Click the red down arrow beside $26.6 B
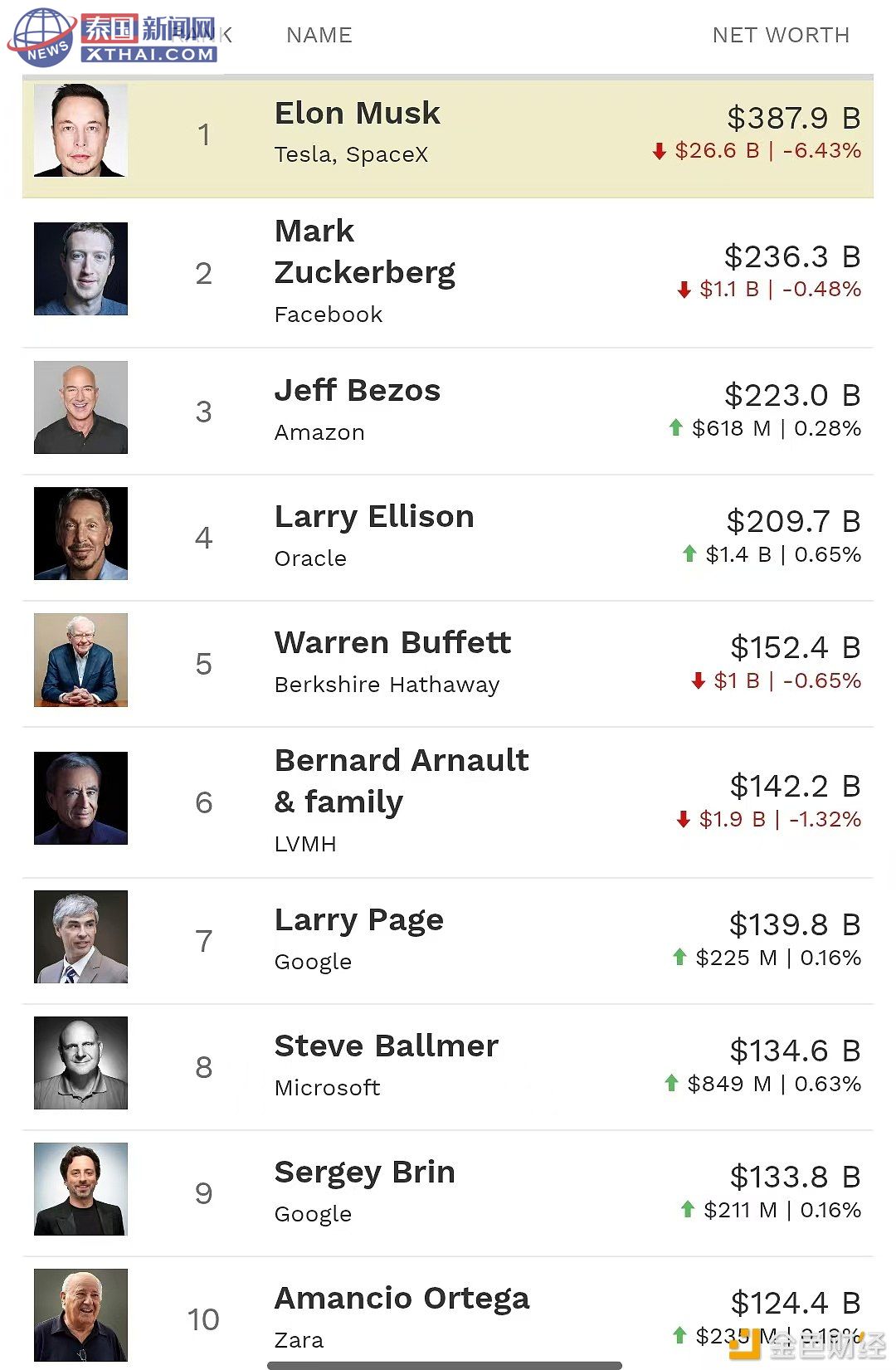This screenshot has width=896, height=1370. (660, 151)
